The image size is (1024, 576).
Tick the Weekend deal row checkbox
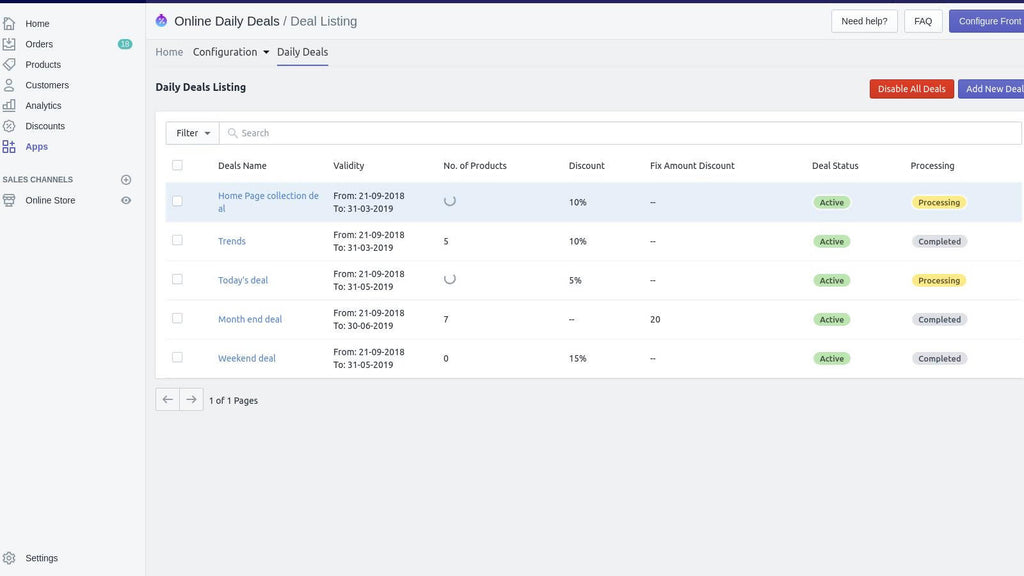[177, 357]
